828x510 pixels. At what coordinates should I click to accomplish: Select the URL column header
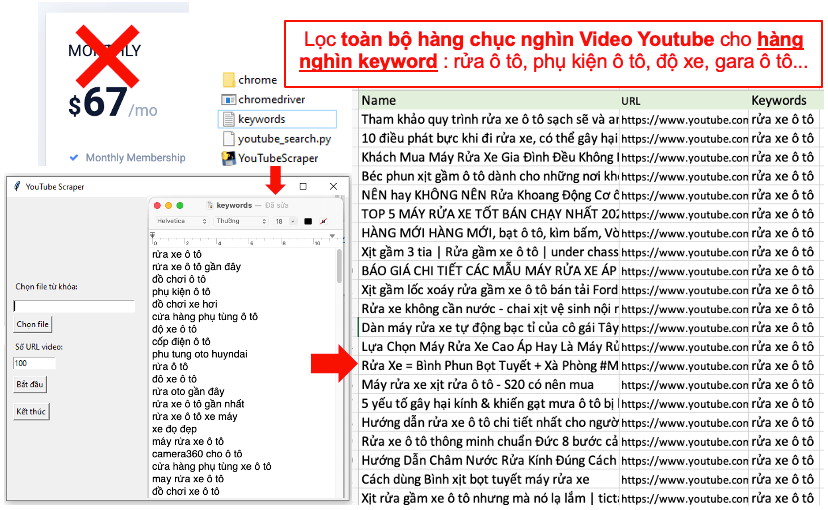tap(684, 100)
